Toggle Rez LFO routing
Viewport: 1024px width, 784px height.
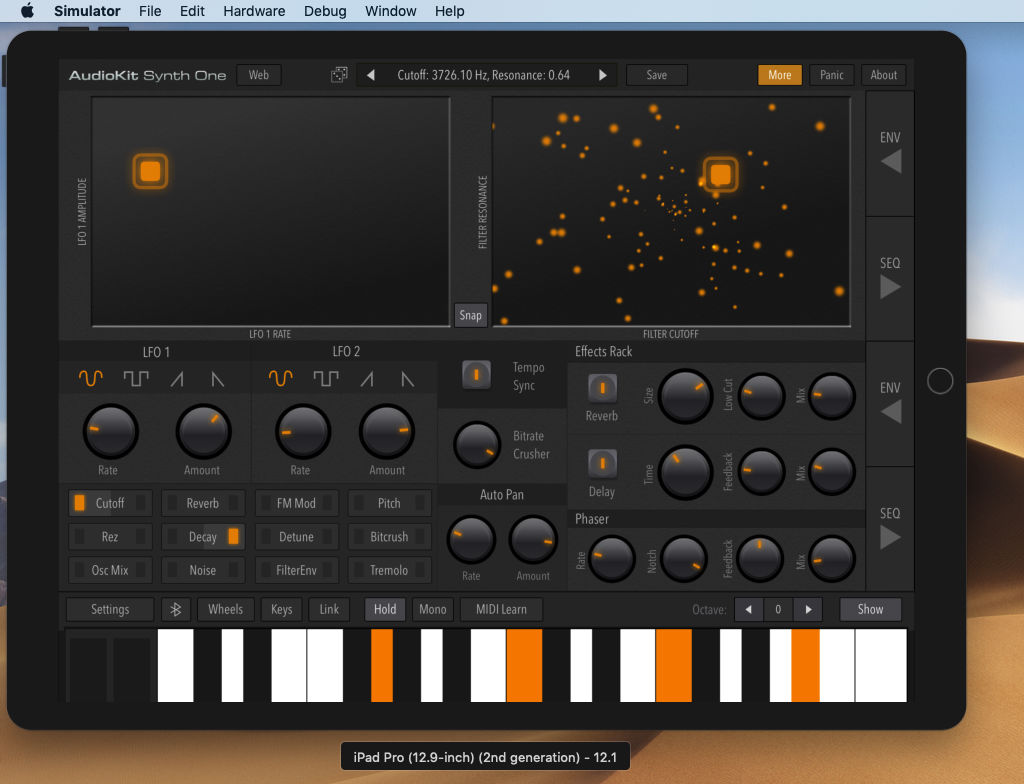click(110, 537)
